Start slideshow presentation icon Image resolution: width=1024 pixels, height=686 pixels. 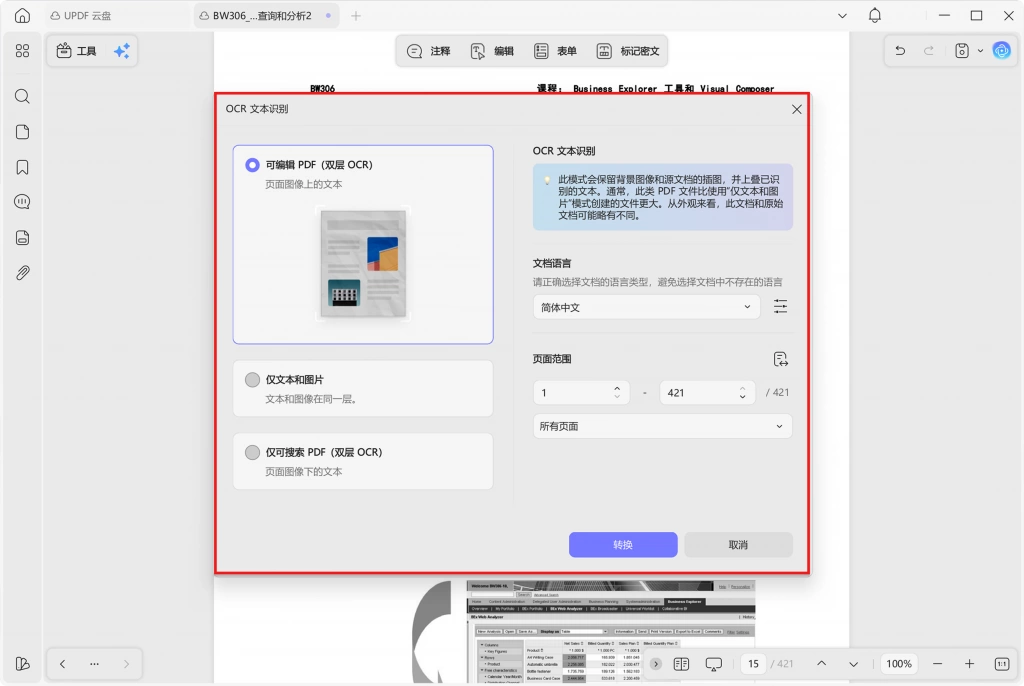coord(714,664)
